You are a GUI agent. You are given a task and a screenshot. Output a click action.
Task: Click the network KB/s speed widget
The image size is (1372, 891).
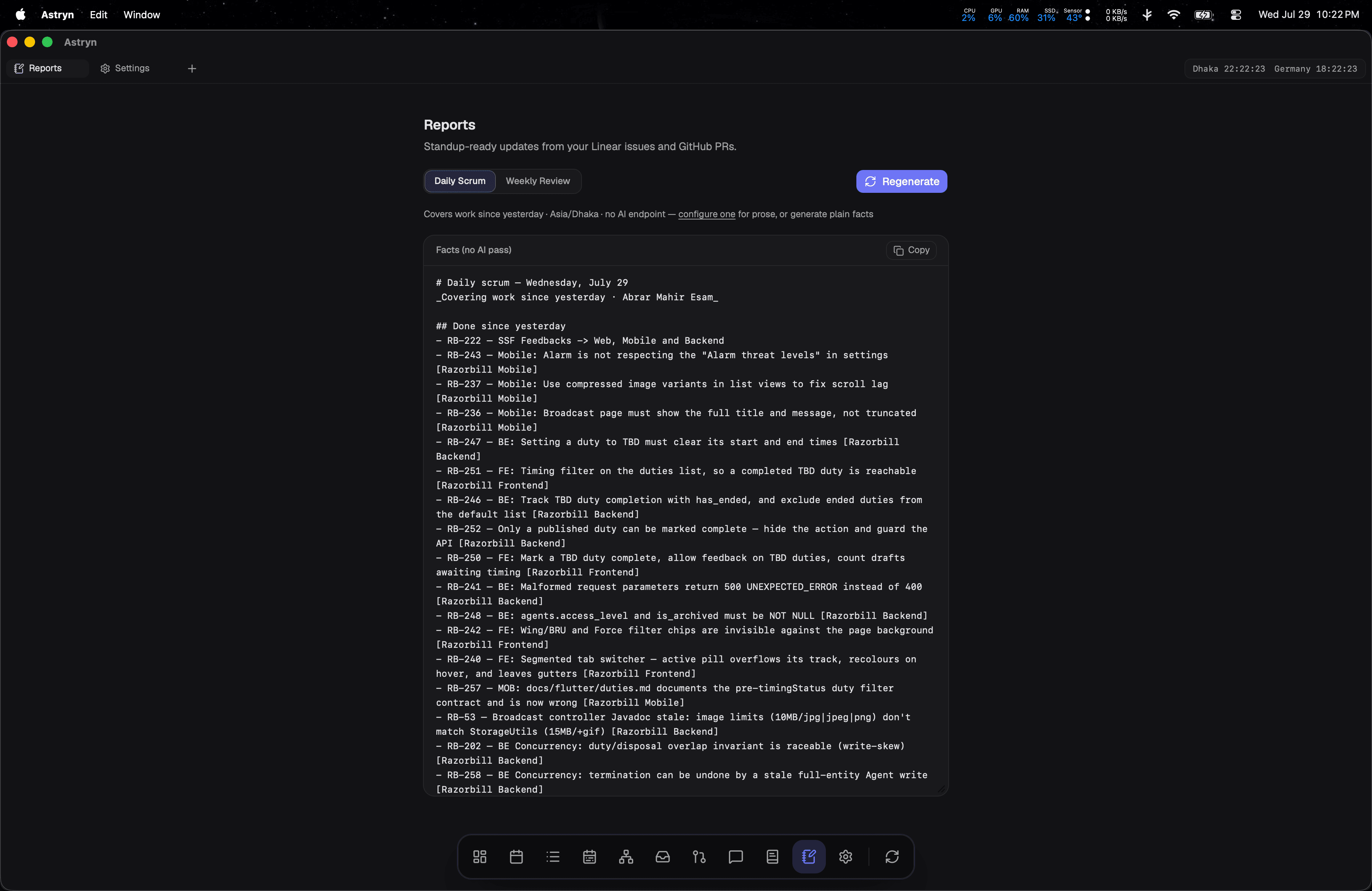tap(1116, 15)
